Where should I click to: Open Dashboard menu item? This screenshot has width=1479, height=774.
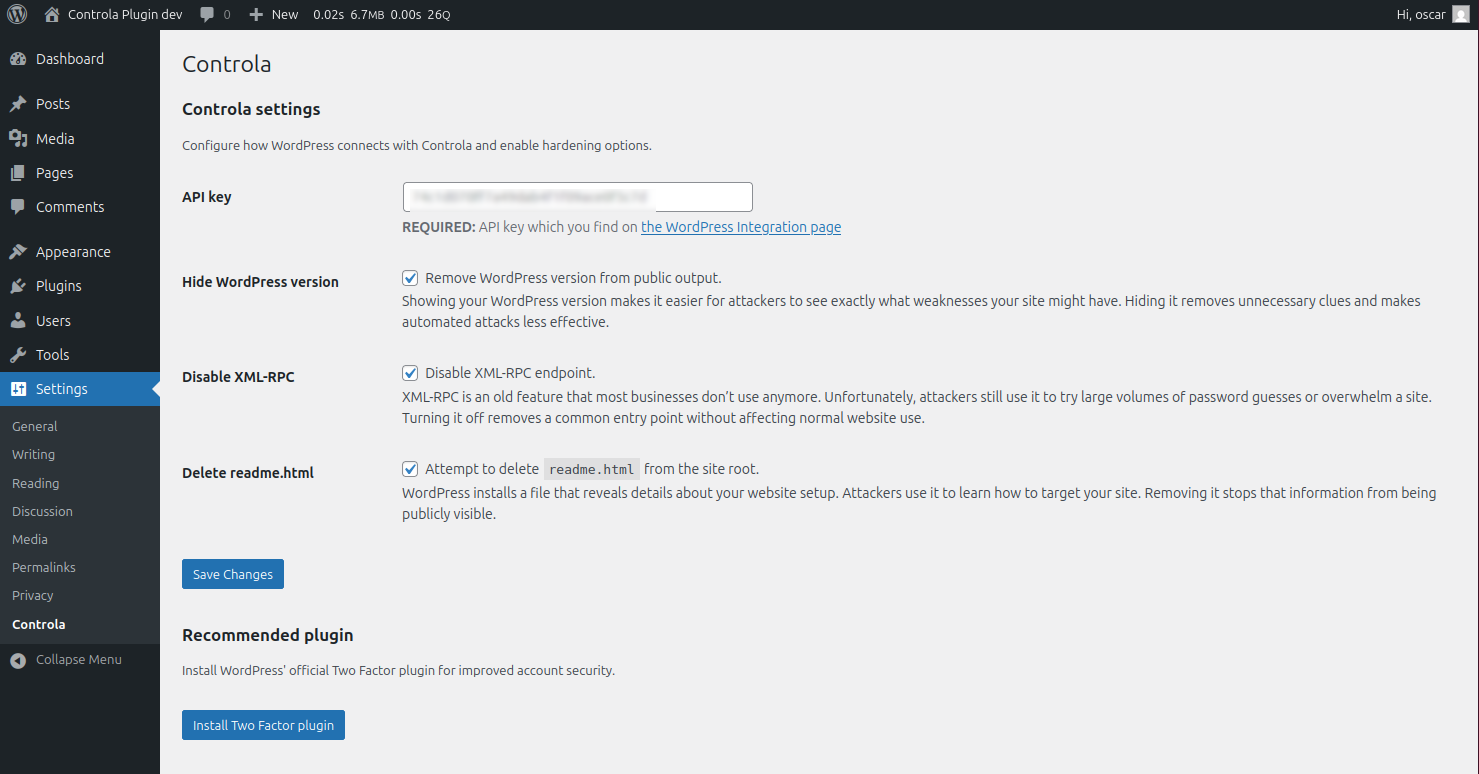pyautogui.click(x=80, y=59)
